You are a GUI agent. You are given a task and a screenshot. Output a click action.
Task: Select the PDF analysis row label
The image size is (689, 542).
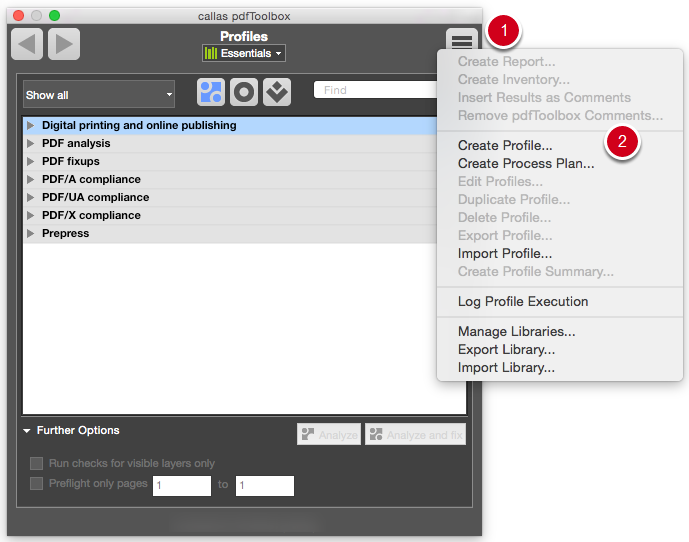pos(76,143)
